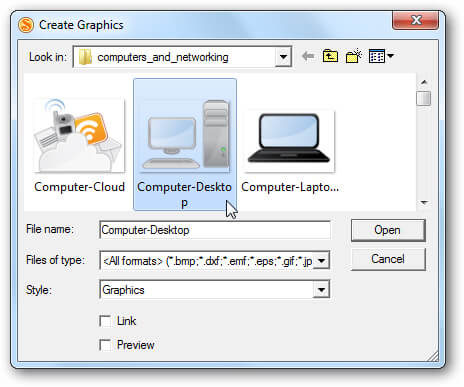Click the Open button

388,230
